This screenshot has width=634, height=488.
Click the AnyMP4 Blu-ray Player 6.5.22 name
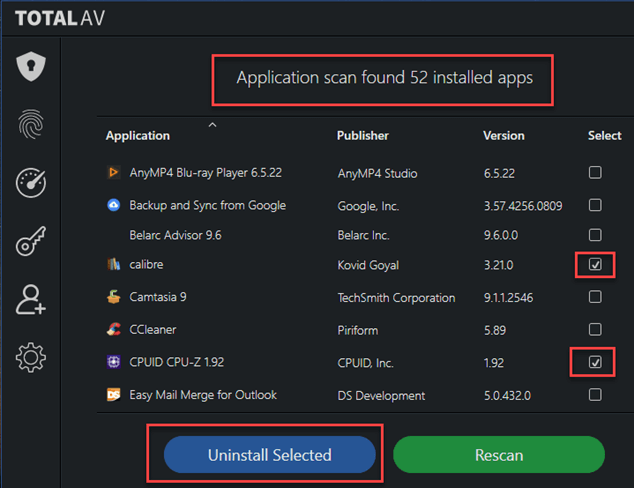(205, 173)
